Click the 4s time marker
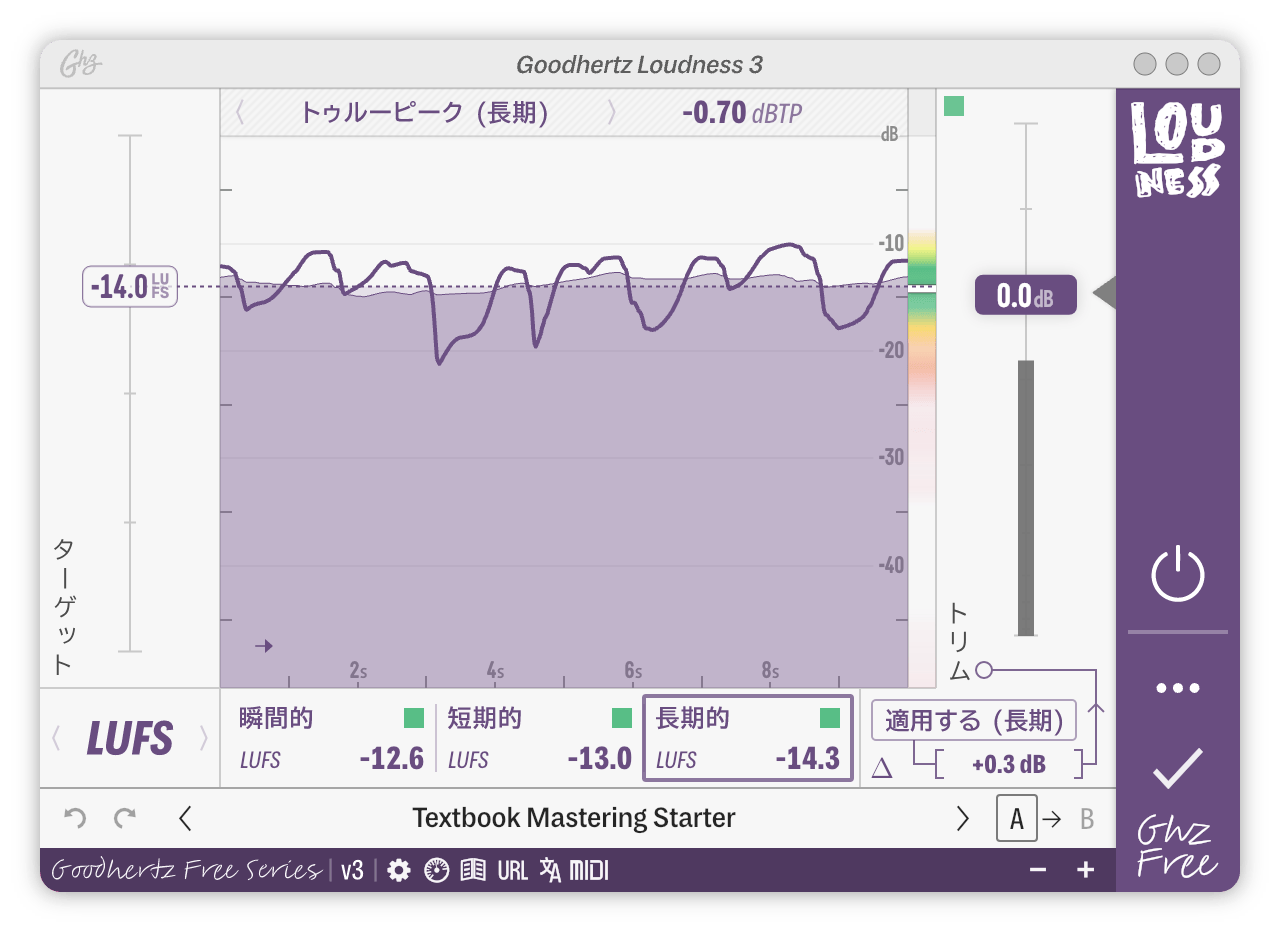The width and height of the screenshot is (1280, 932). point(495,671)
